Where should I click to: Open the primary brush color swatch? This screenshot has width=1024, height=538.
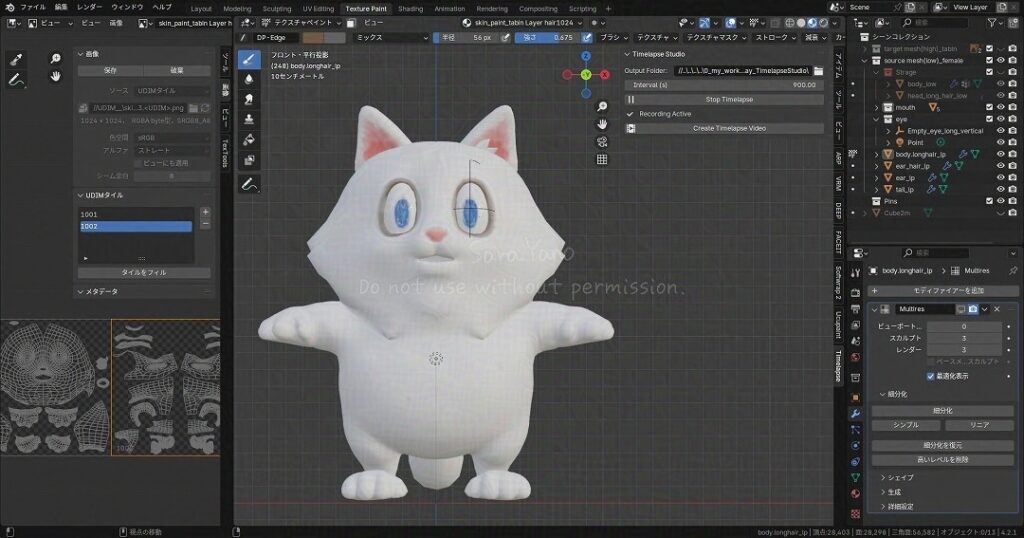(313, 38)
